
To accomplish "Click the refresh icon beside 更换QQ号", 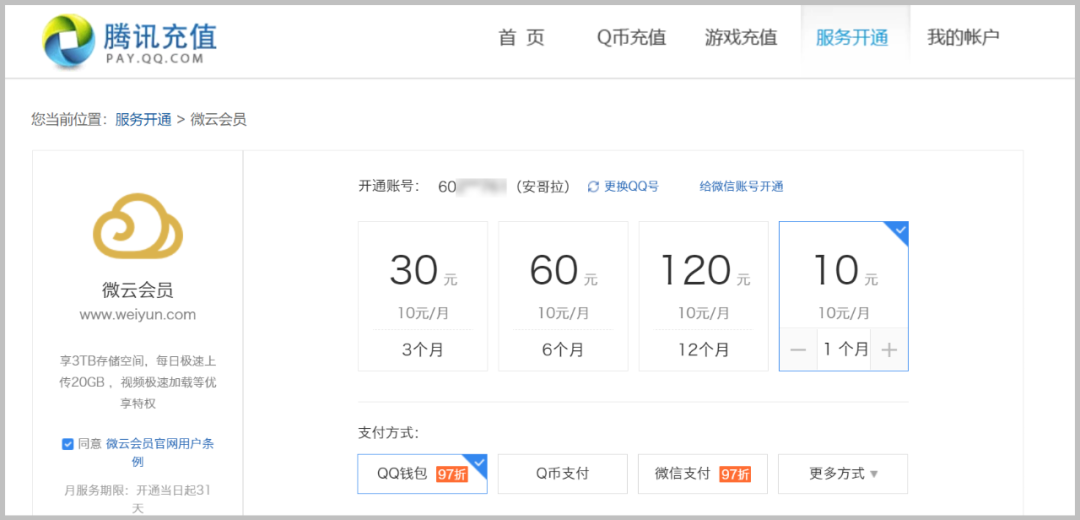I will pyautogui.click(x=593, y=187).
